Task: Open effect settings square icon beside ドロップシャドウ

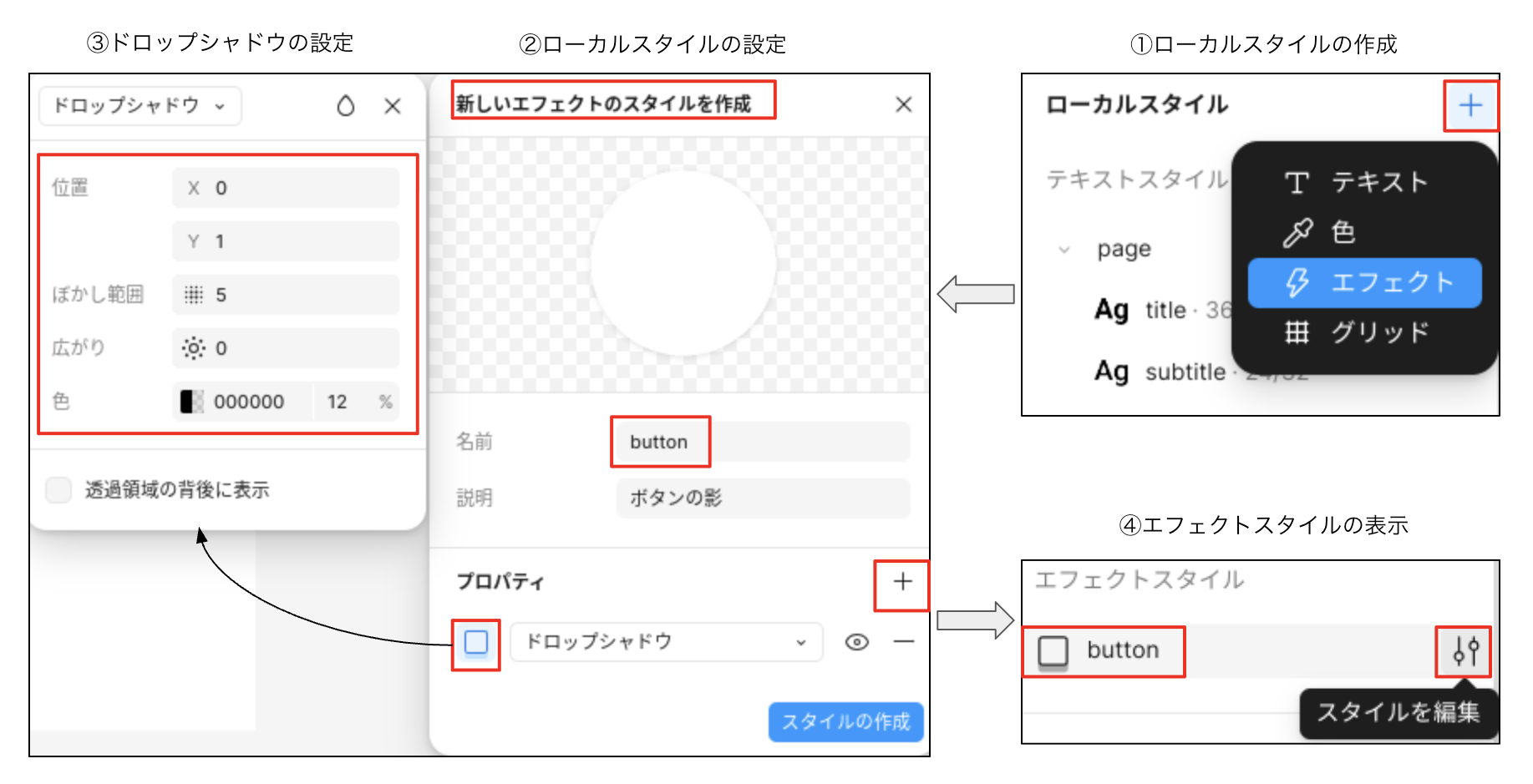Action: 476,642
